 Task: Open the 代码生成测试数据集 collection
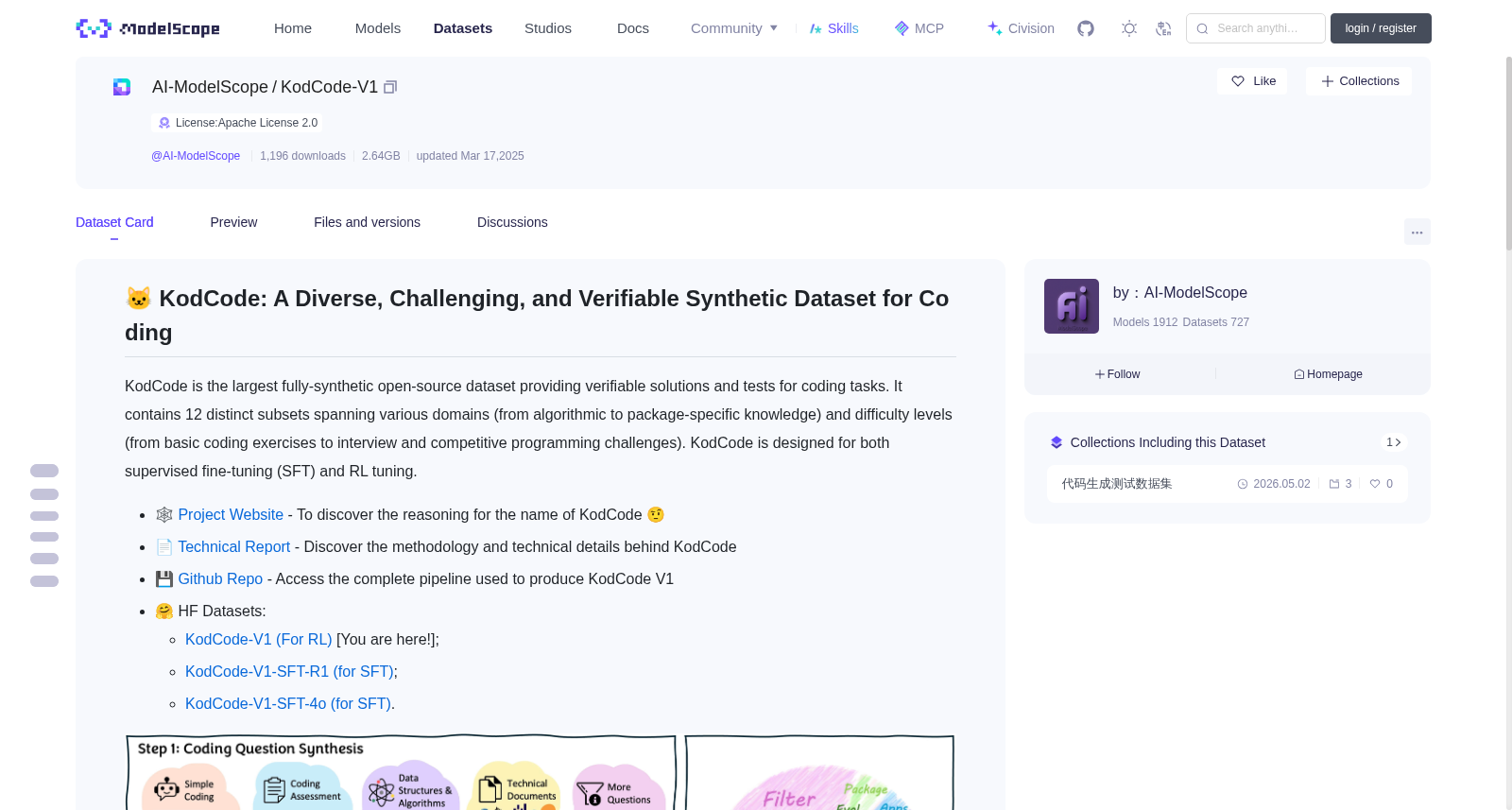tap(1117, 484)
